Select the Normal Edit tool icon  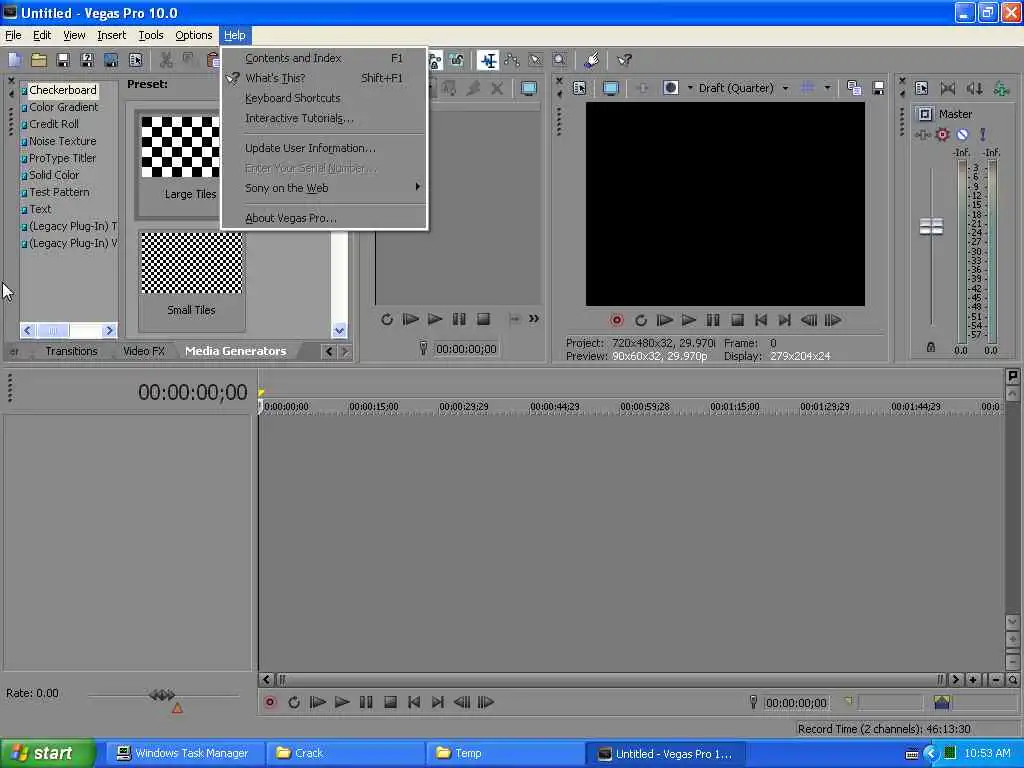click(488, 60)
